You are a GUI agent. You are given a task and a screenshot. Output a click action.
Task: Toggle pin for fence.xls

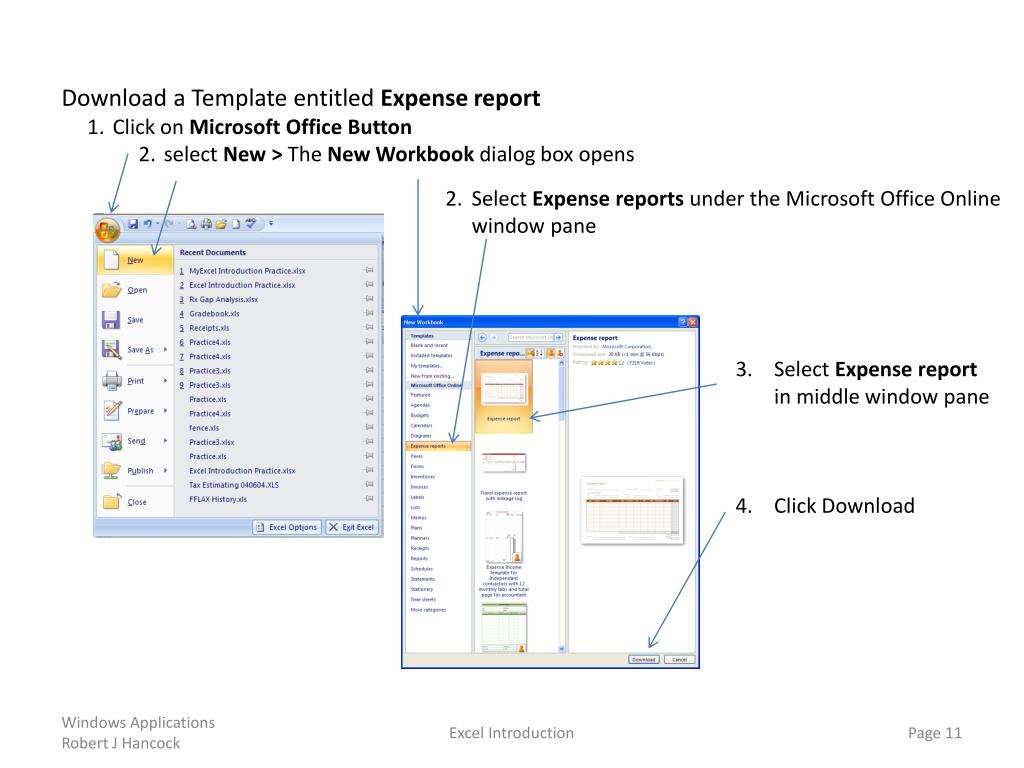tap(369, 427)
